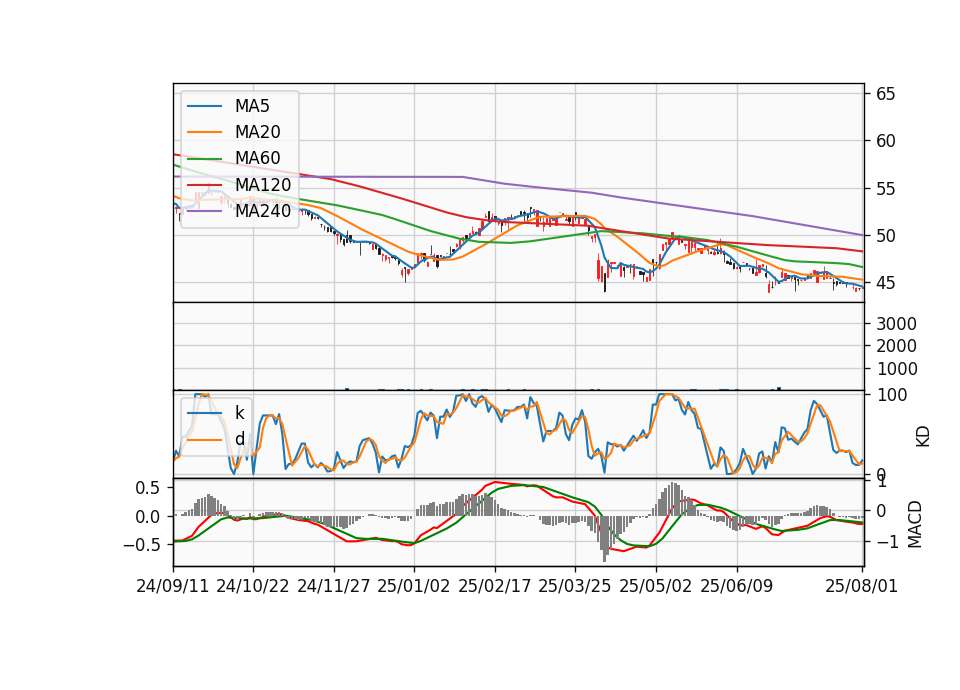This screenshot has width=960, height=690.
Task: Click the MA5 legend label
Action: tap(252, 106)
